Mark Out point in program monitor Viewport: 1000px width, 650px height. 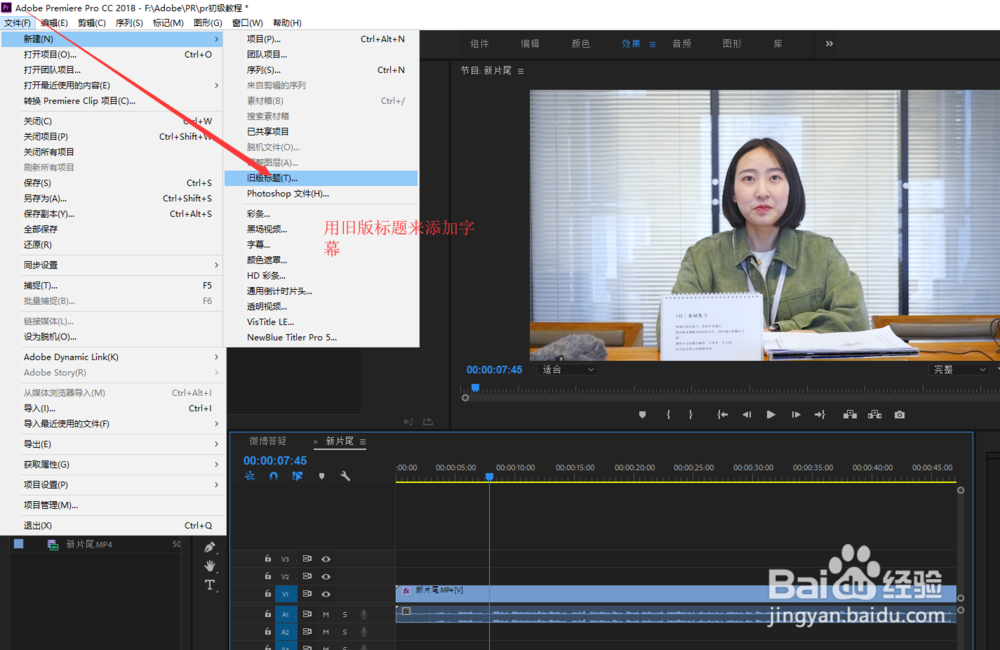point(691,415)
